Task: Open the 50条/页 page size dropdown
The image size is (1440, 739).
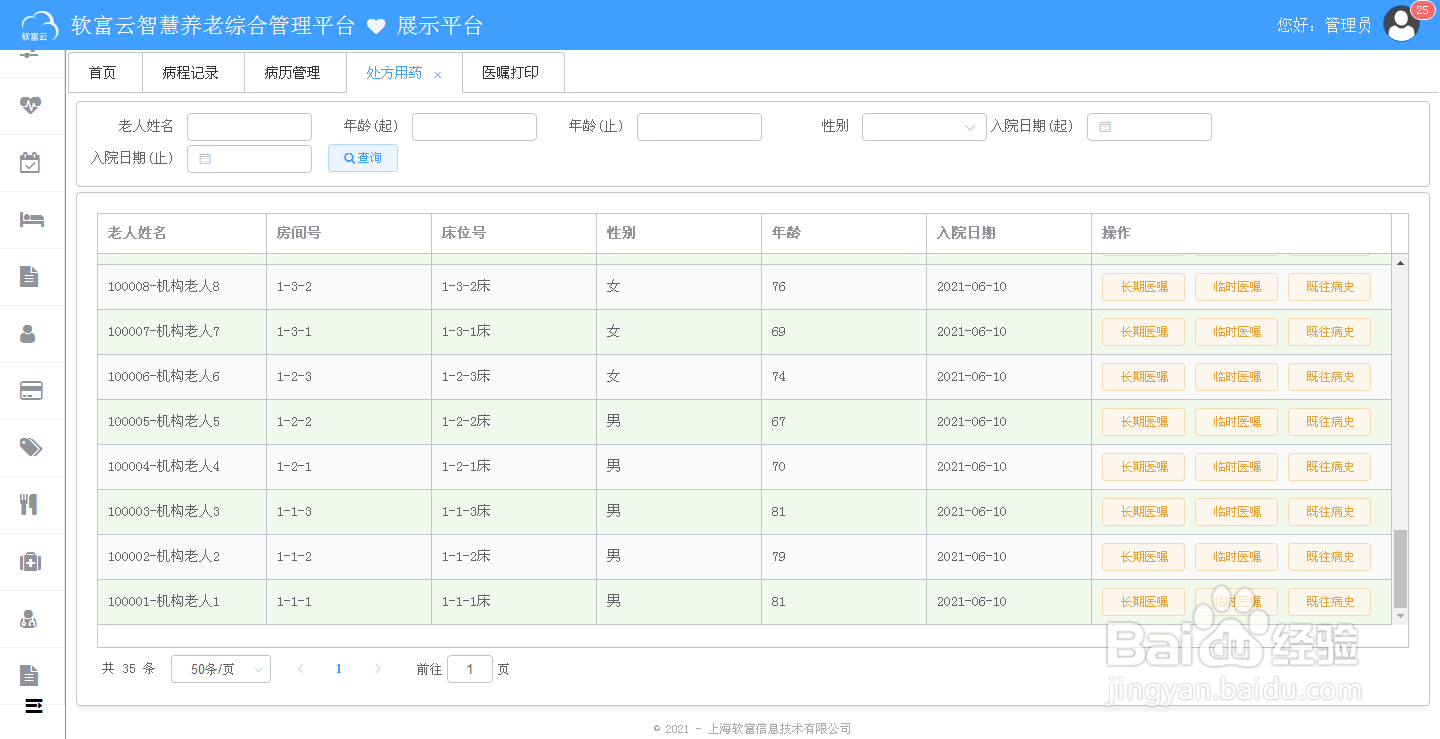Action: coord(221,669)
